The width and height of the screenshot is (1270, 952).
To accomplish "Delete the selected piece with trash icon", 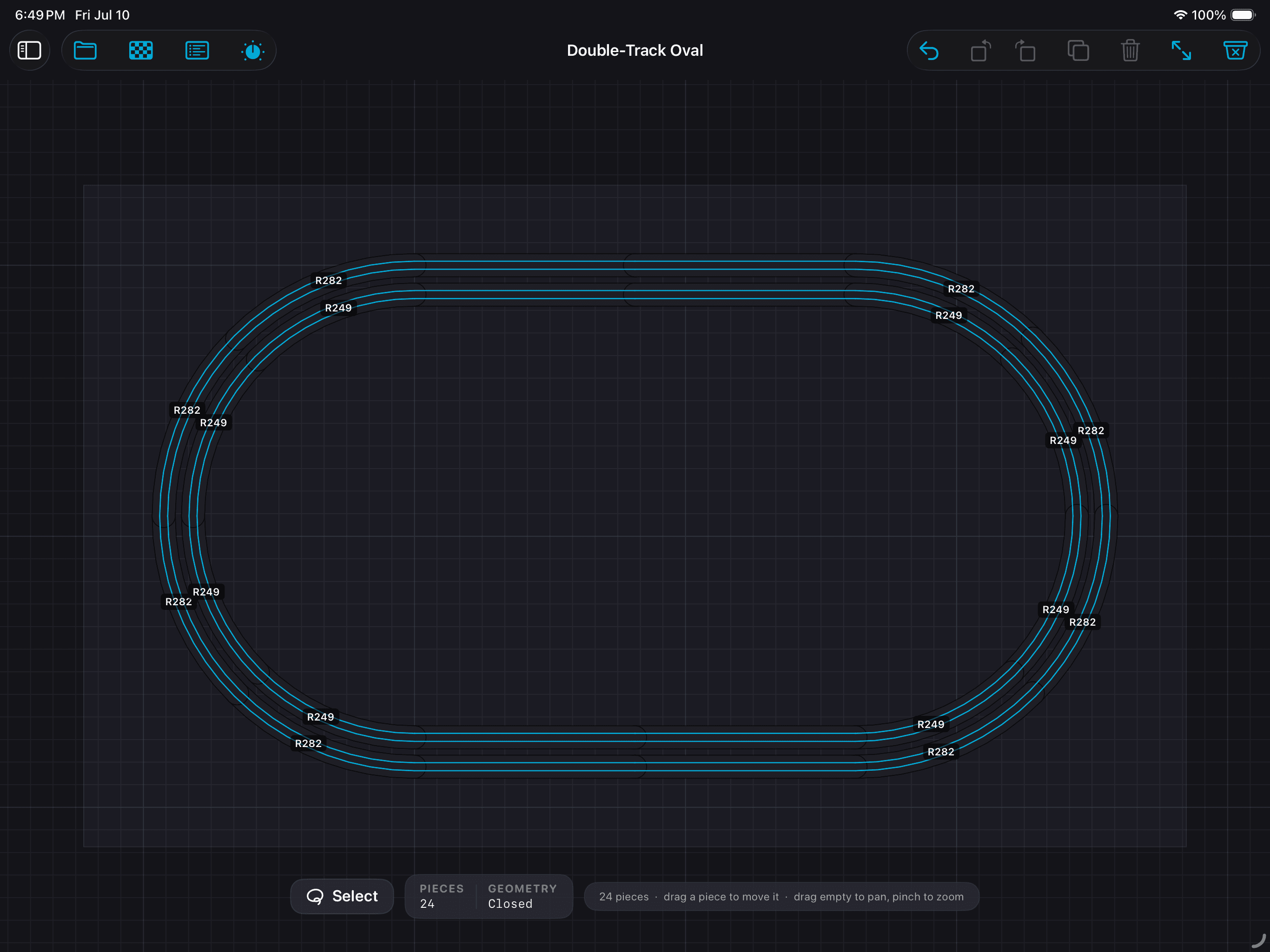I will [1130, 51].
